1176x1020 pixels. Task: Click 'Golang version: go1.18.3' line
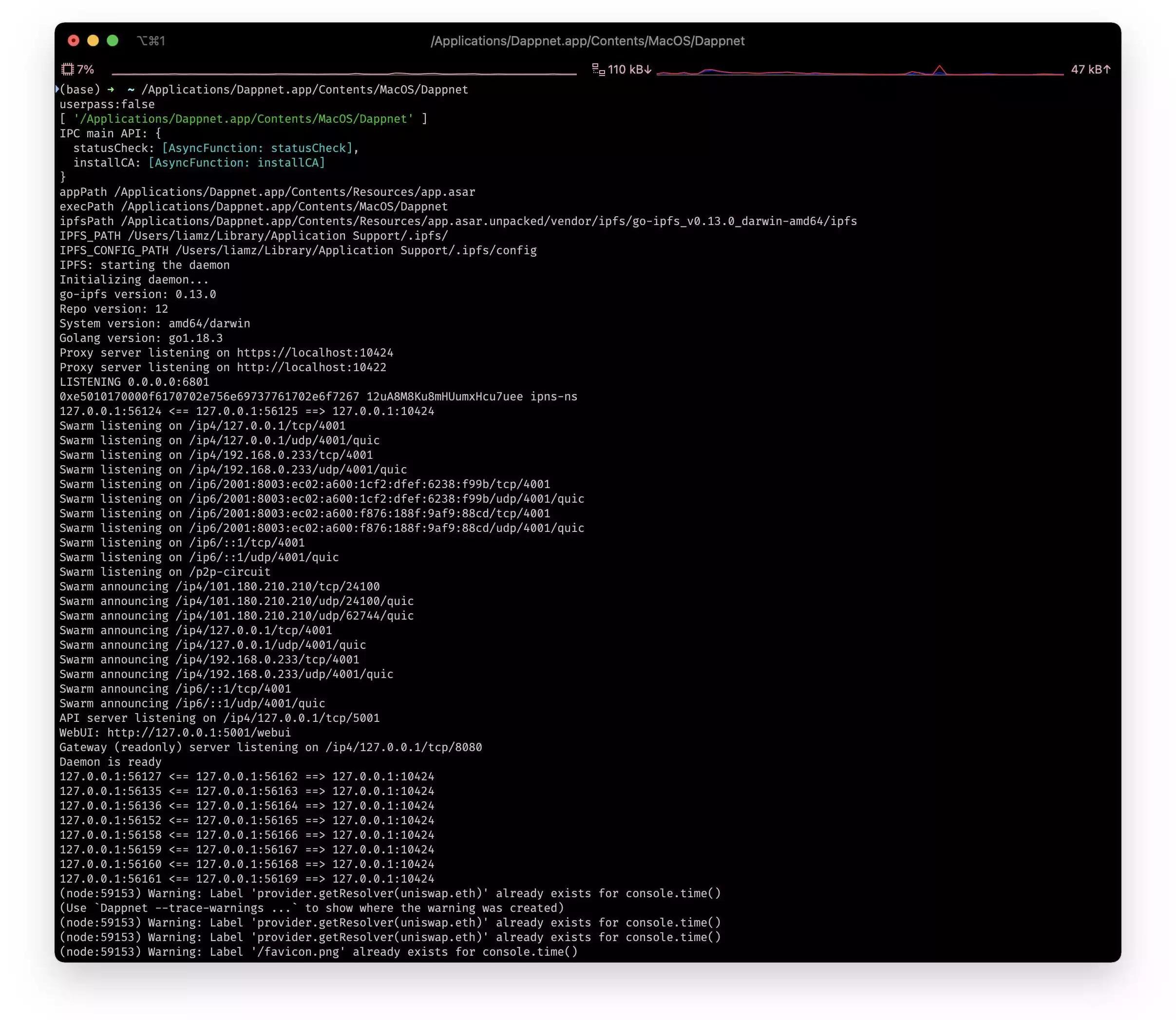141,338
